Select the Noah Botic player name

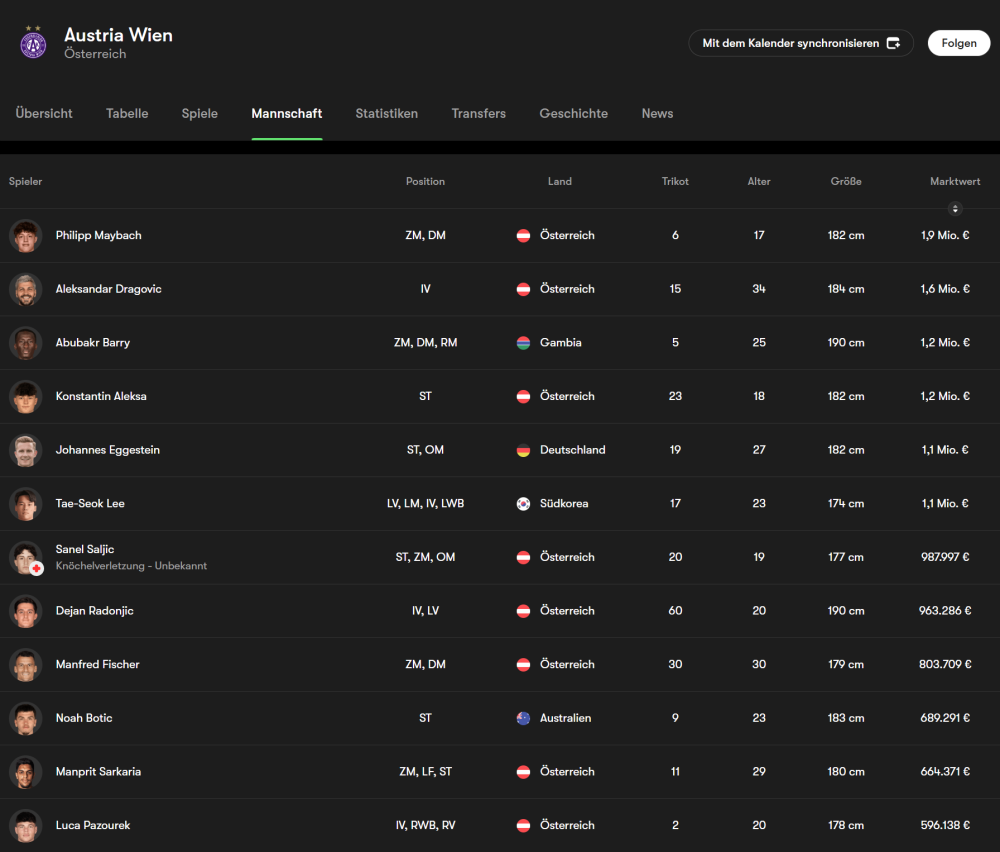pyautogui.click(x=84, y=718)
